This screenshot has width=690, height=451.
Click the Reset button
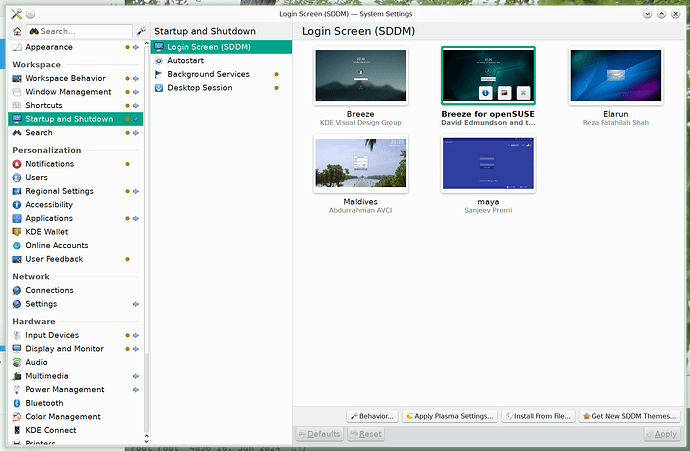tap(366, 434)
